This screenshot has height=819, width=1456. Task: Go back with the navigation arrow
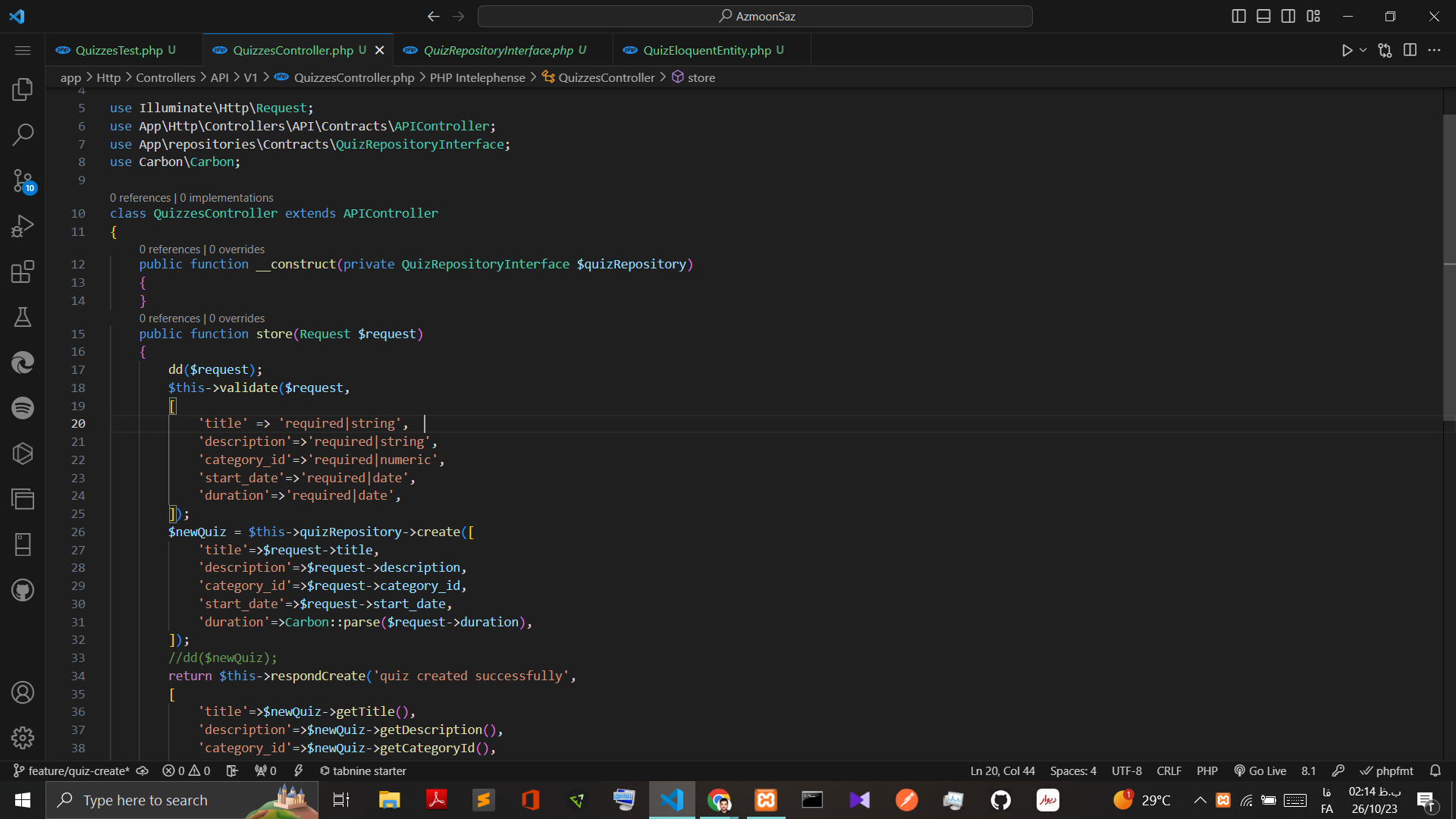point(433,16)
